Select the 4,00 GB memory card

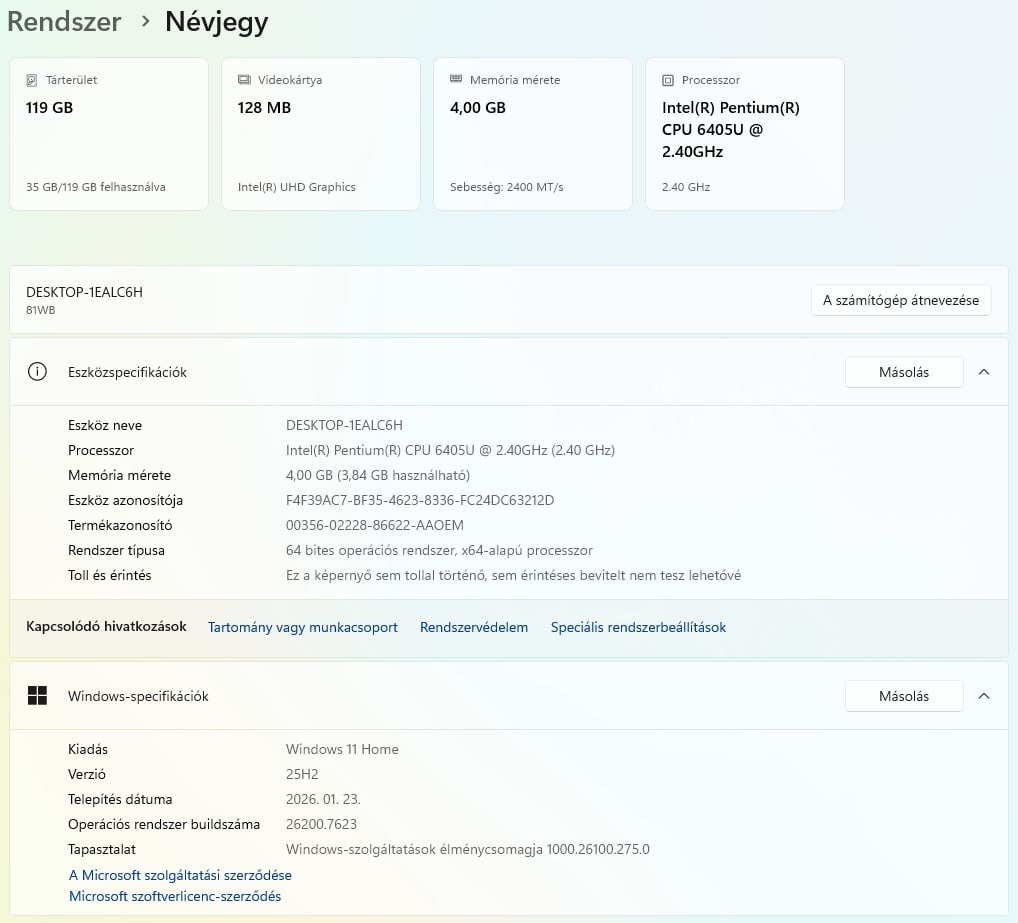coord(532,135)
